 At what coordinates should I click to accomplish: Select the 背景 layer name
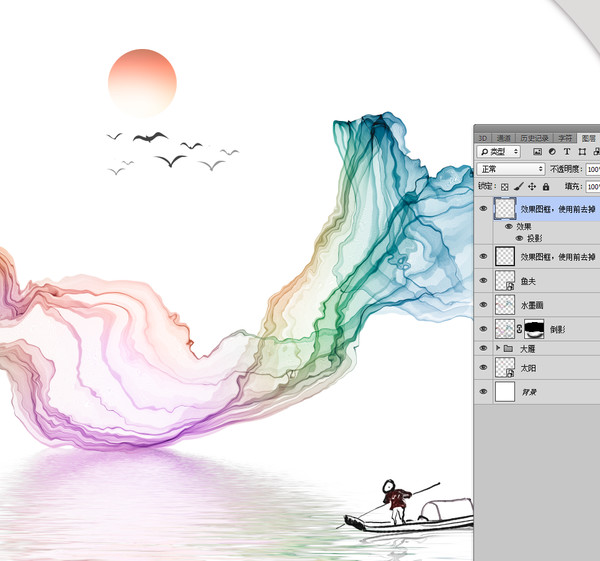click(529, 392)
